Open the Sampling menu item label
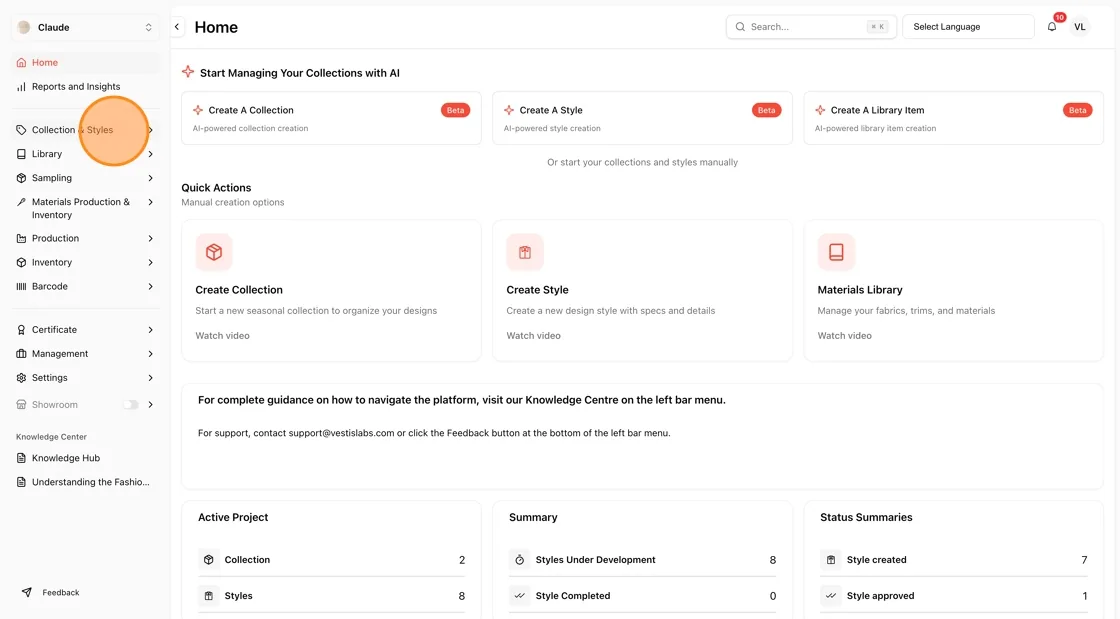Viewport: 1120px width, 619px height. pos(51,178)
